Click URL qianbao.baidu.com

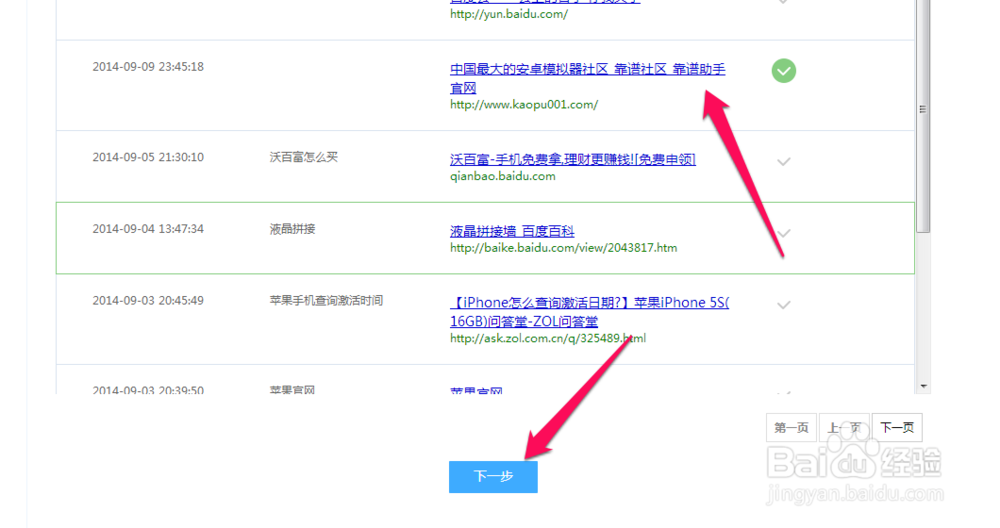(503, 176)
